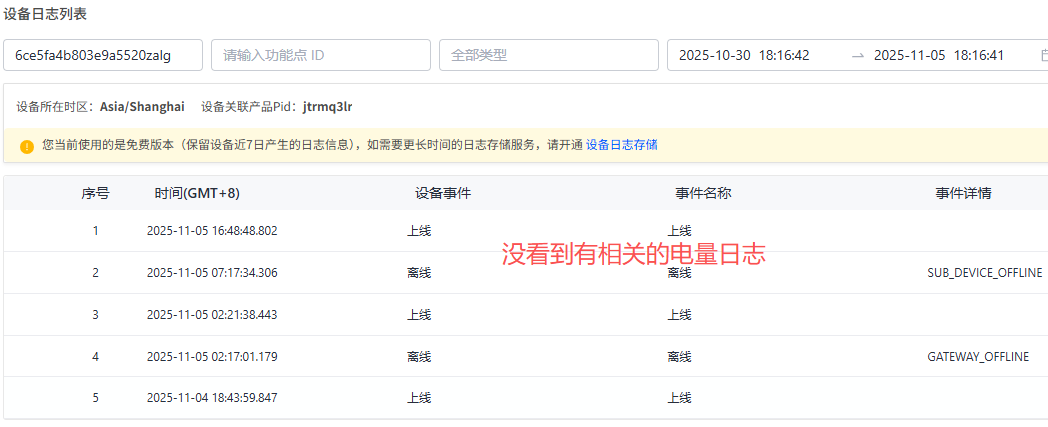Click the 设备事件 column header
The width and height of the screenshot is (1048, 427).
(442, 193)
